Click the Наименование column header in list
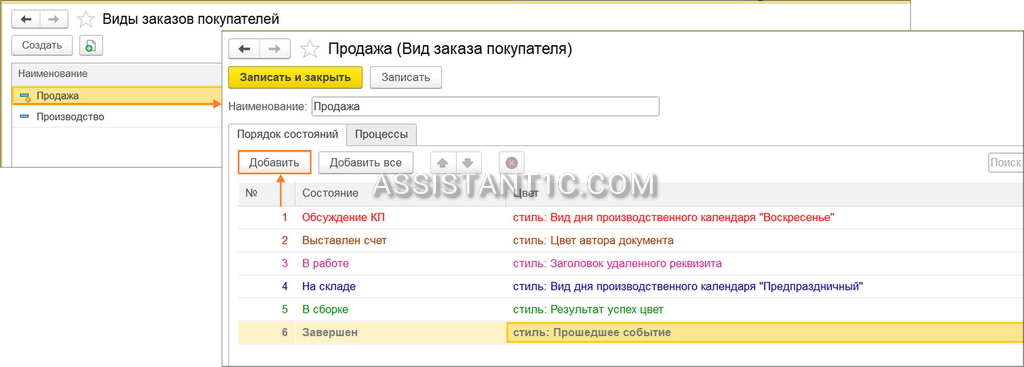Screen dimensions: 1024x367 tap(118, 74)
